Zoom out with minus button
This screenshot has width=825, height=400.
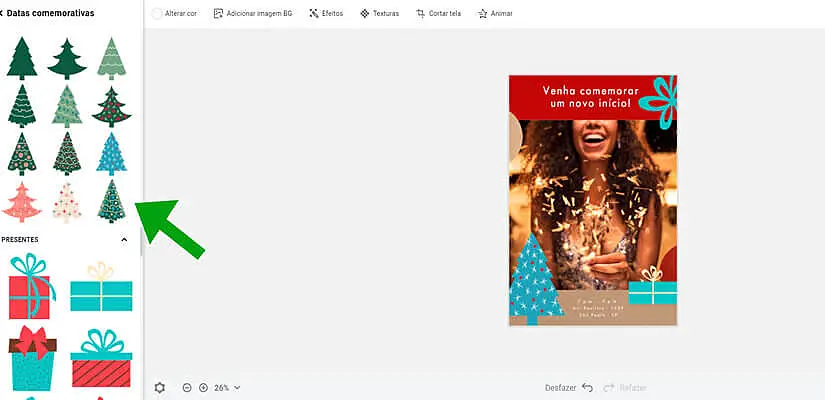pos(187,388)
